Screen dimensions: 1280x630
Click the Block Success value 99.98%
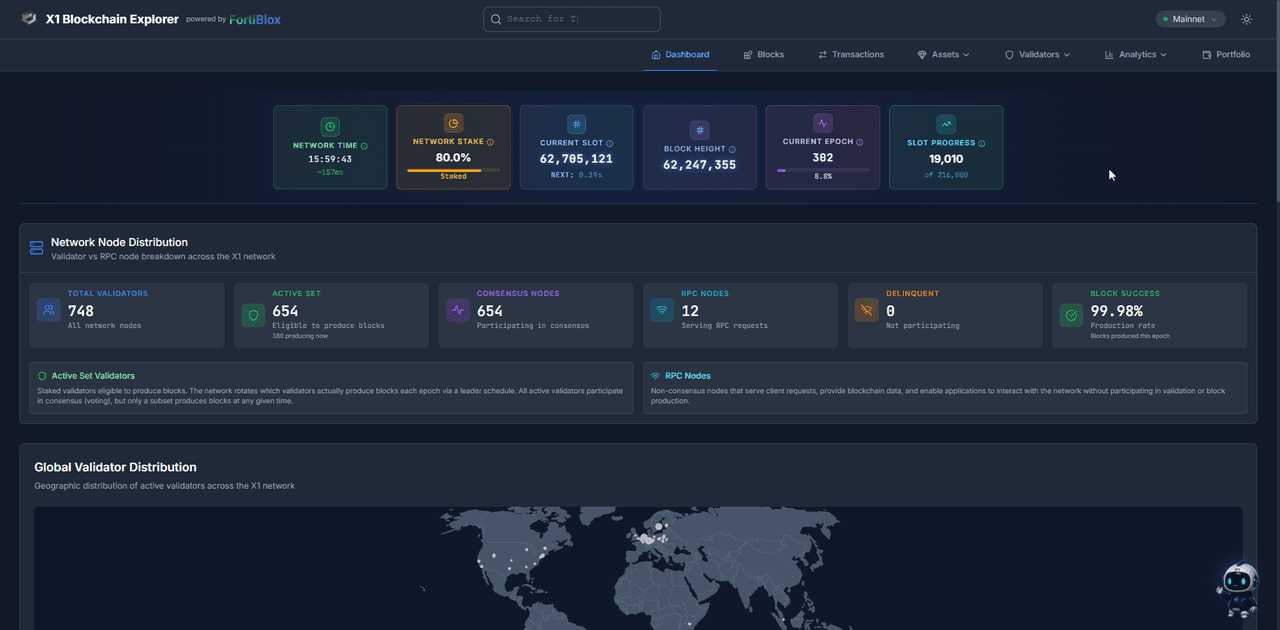click(x=1117, y=311)
